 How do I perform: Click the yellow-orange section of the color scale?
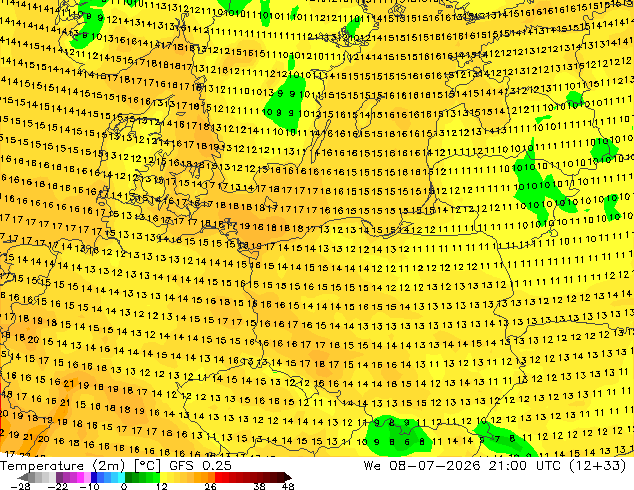pyautogui.click(x=187, y=477)
